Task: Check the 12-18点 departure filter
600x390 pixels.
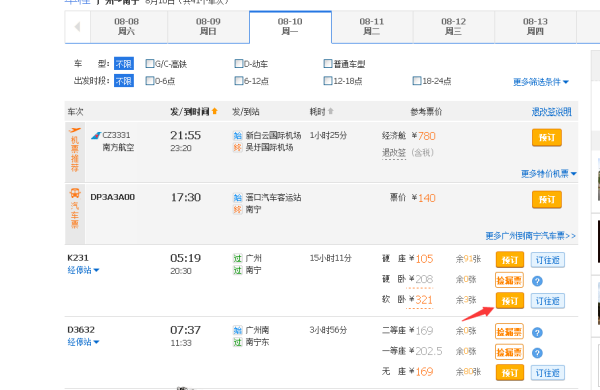Action: 328,81
